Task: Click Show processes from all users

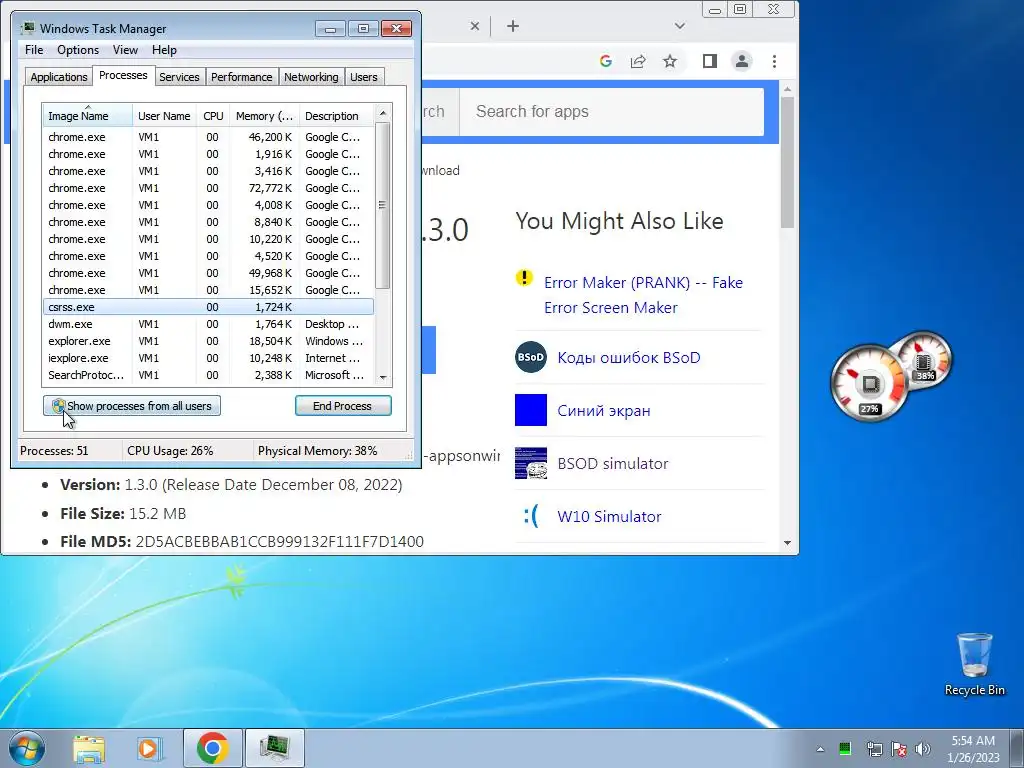Action: point(132,406)
